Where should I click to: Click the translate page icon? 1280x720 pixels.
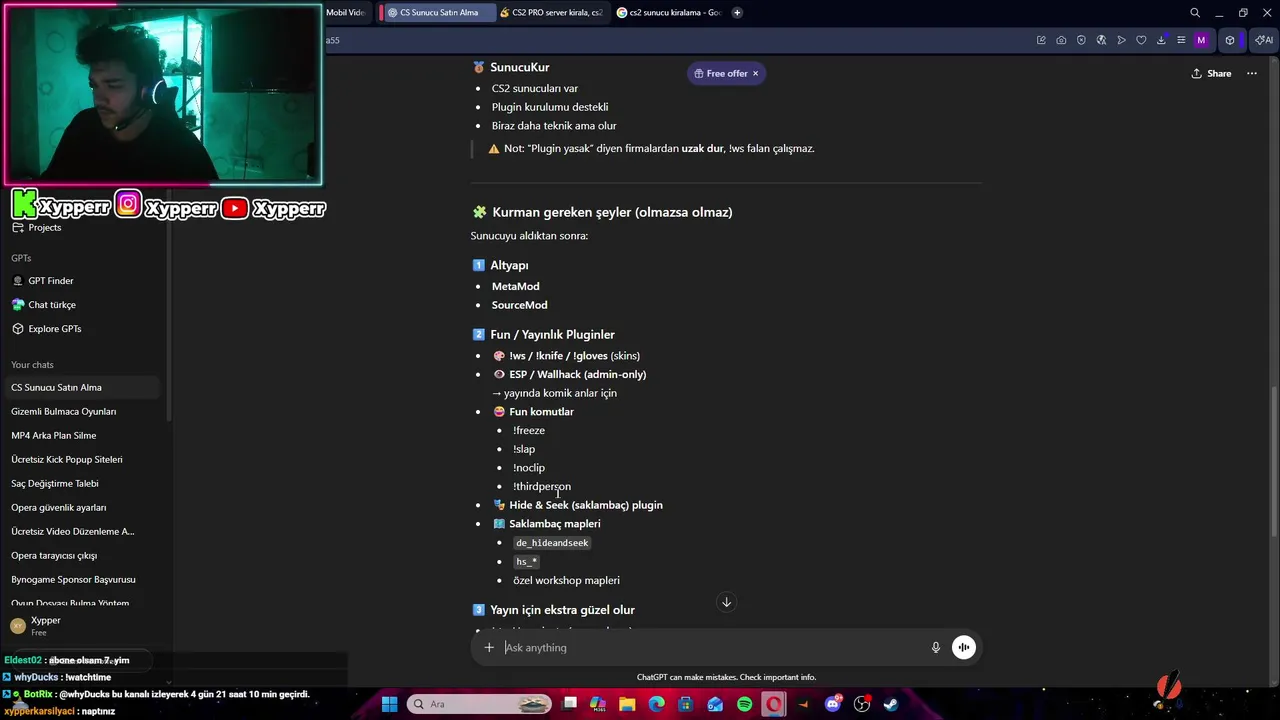[1101, 40]
